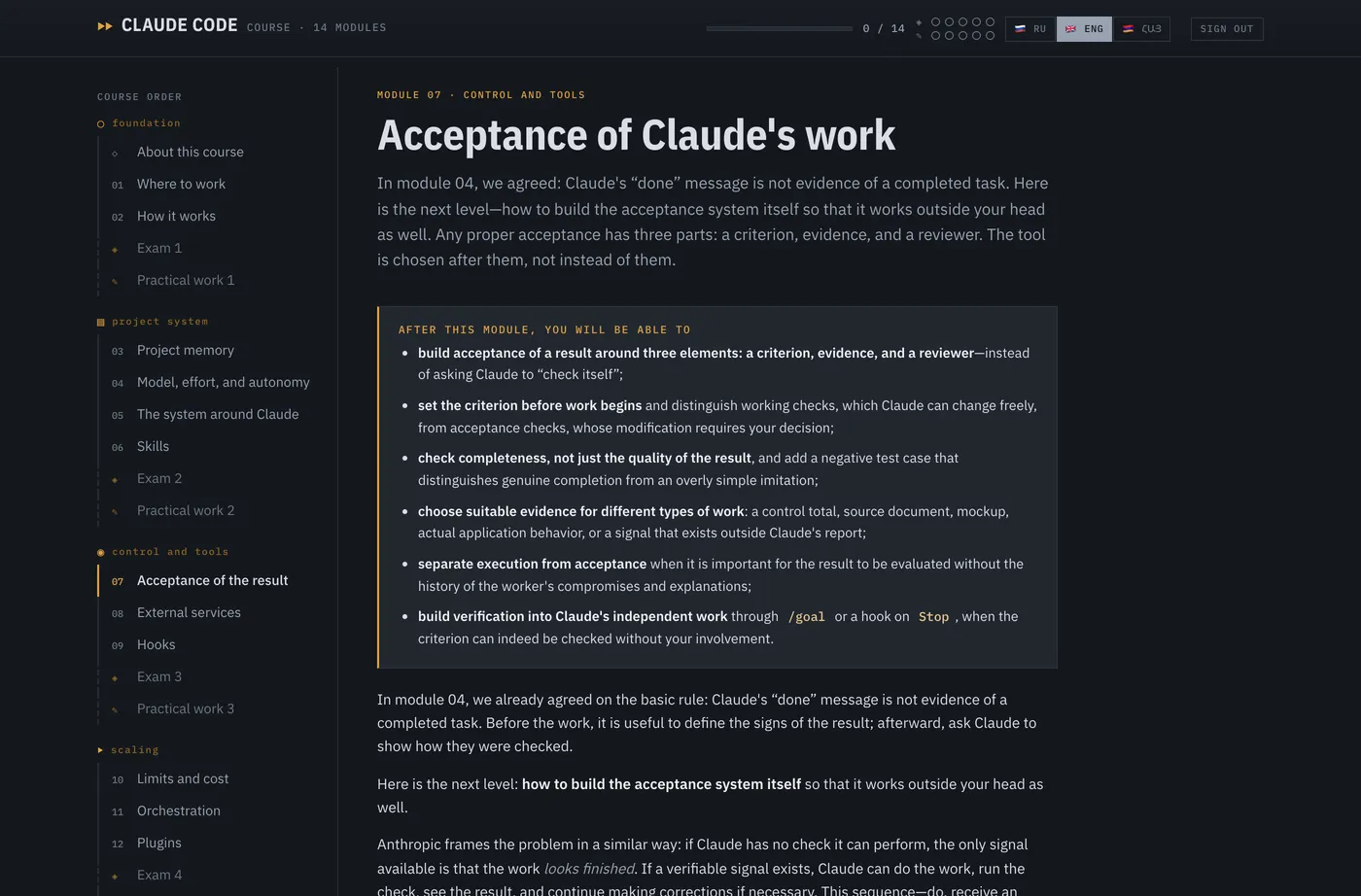Viewport: 1361px width, 896px height.
Task: Click the pencil icon beside Practical work 1
Action: 115,282
